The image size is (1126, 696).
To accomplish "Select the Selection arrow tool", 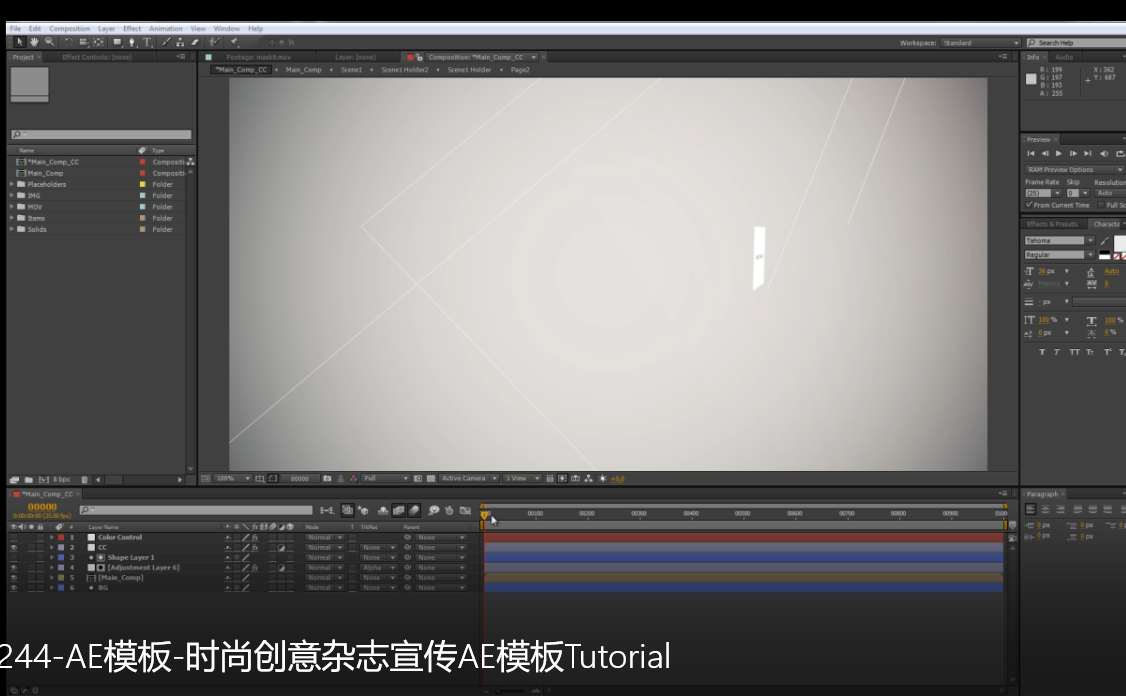I will pos(19,42).
